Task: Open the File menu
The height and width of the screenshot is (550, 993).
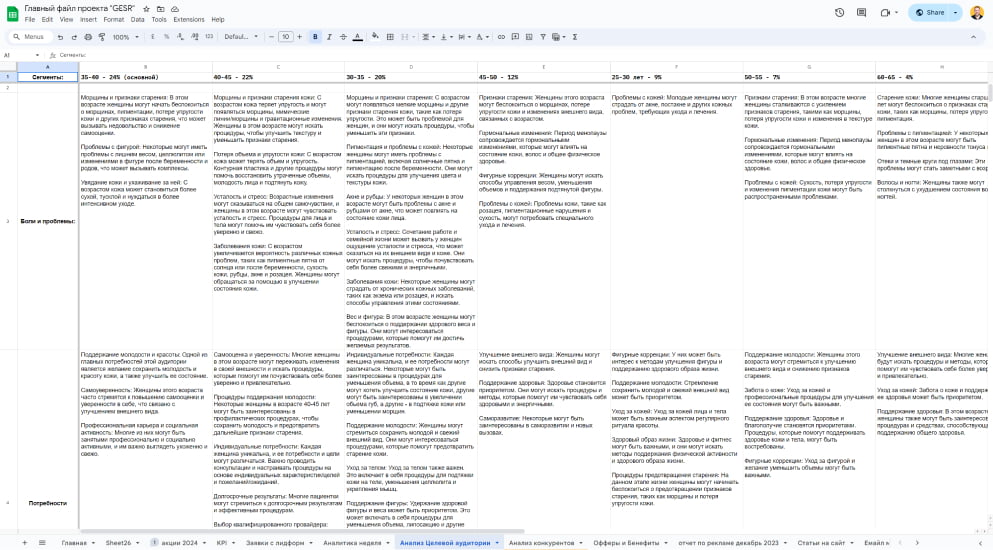Action: tap(30, 20)
